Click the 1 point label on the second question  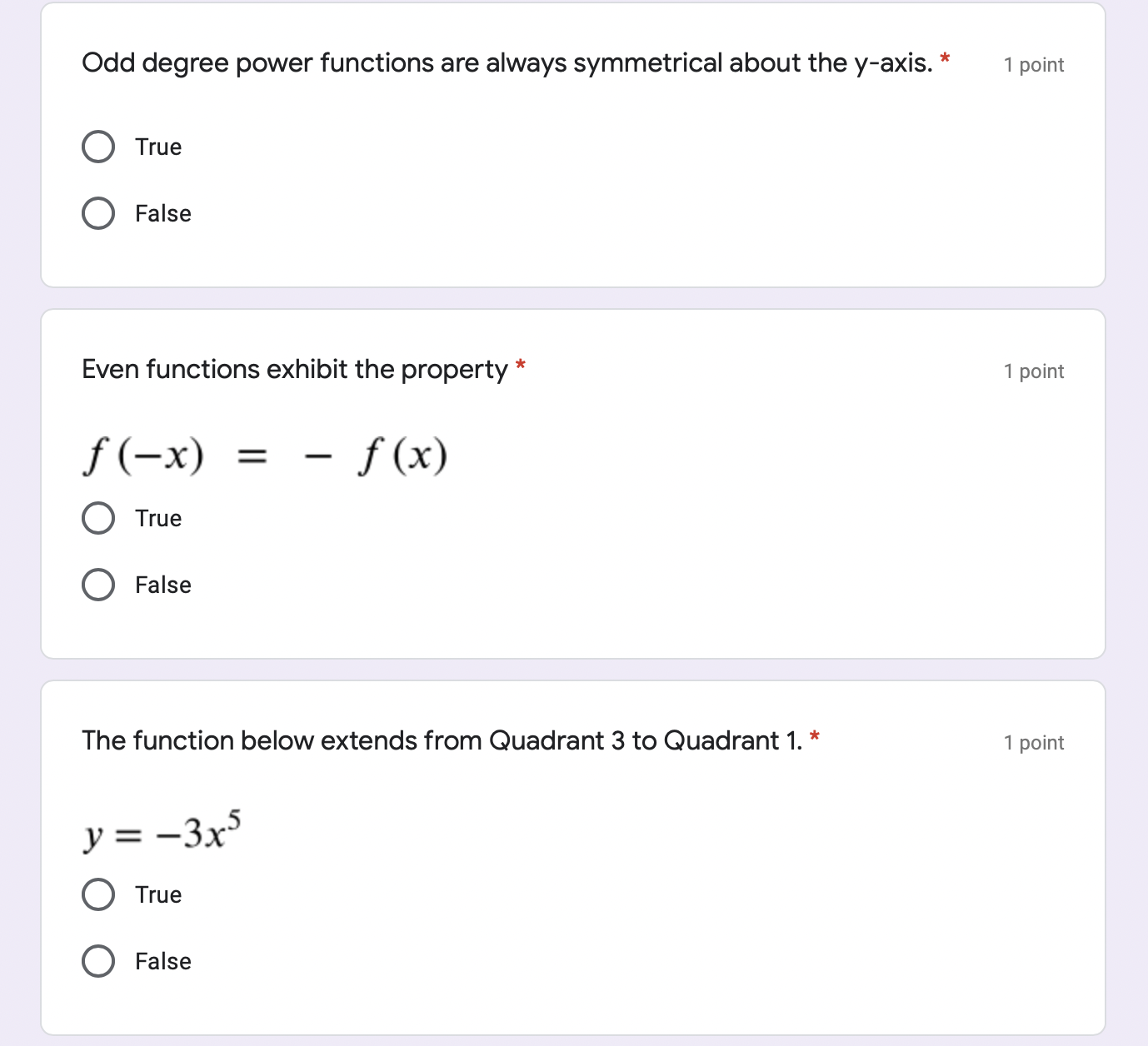(x=1033, y=371)
